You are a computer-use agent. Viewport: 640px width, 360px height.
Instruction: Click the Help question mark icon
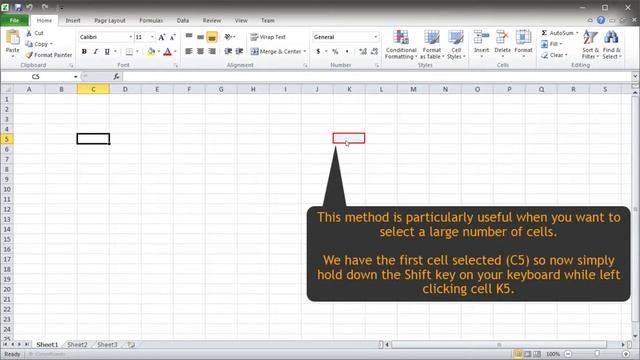coord(601,20)
